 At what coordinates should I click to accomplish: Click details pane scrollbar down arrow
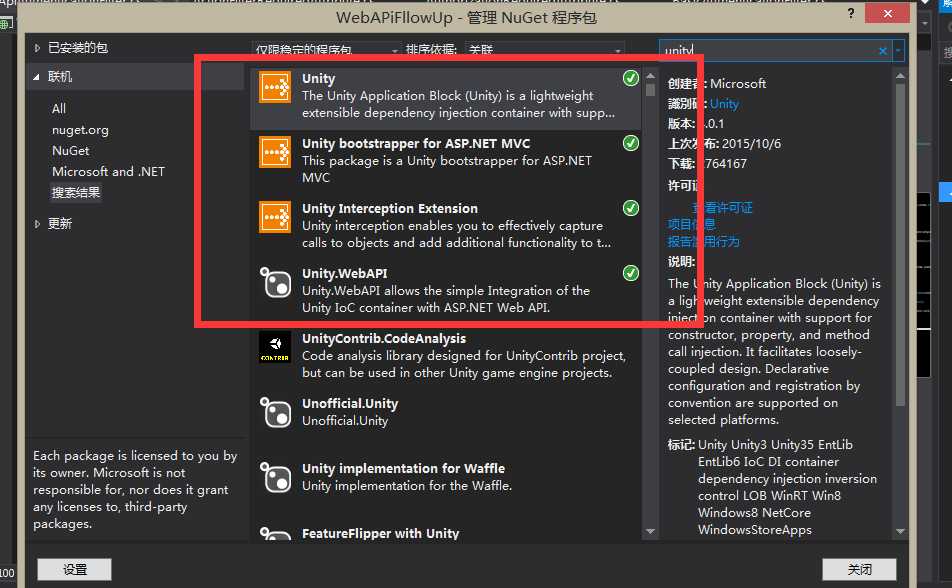pos(900,532)
